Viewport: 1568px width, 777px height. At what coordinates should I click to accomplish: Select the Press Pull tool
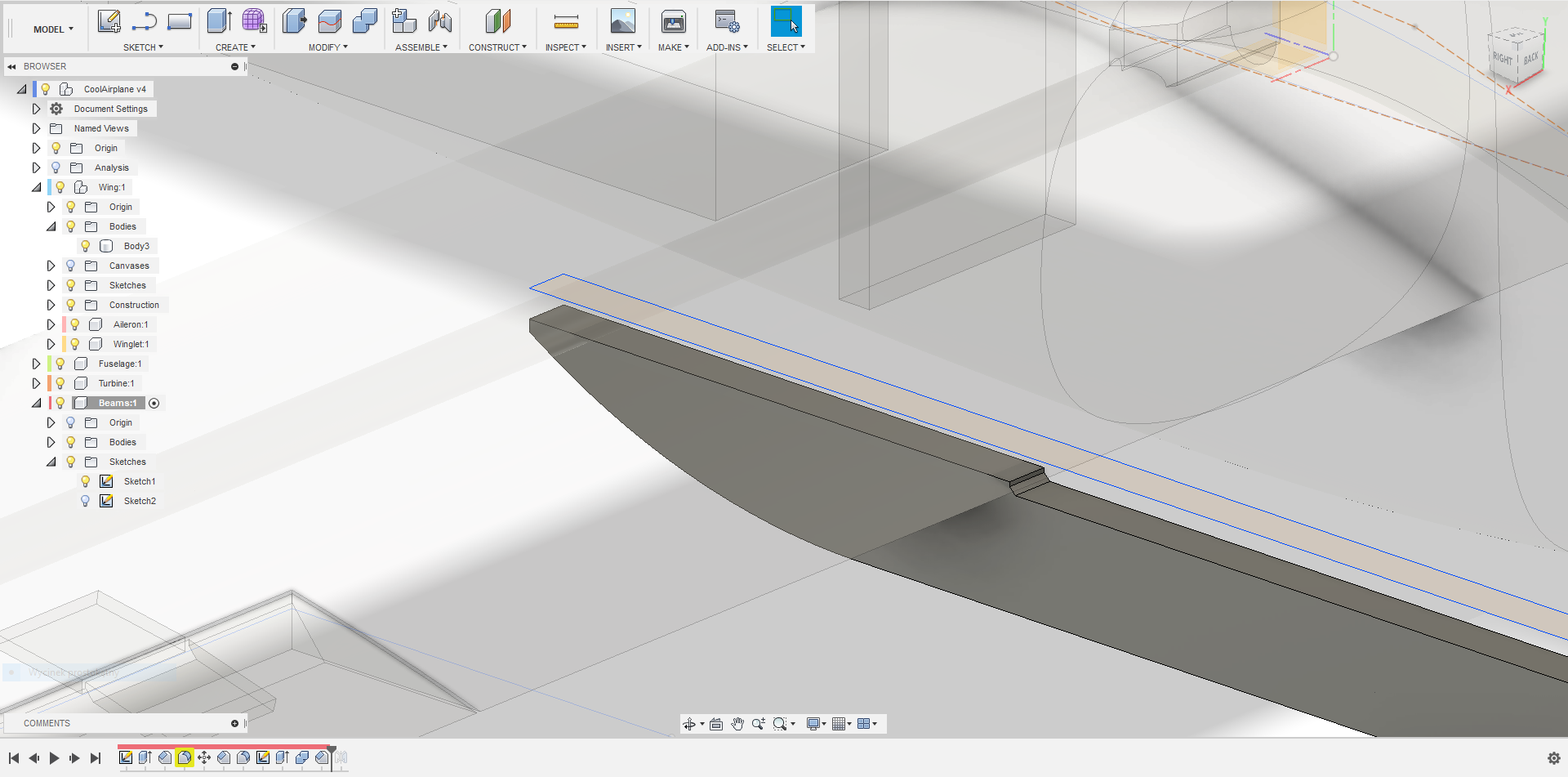coord(294,21)
